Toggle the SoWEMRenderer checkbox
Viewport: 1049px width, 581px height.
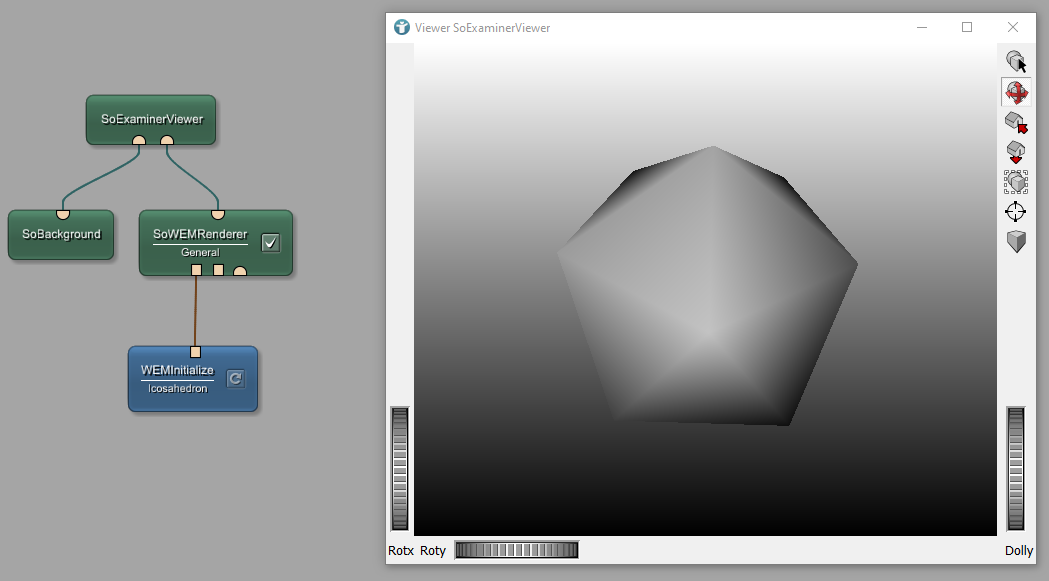pyautogui.click(x=270, y=242)
